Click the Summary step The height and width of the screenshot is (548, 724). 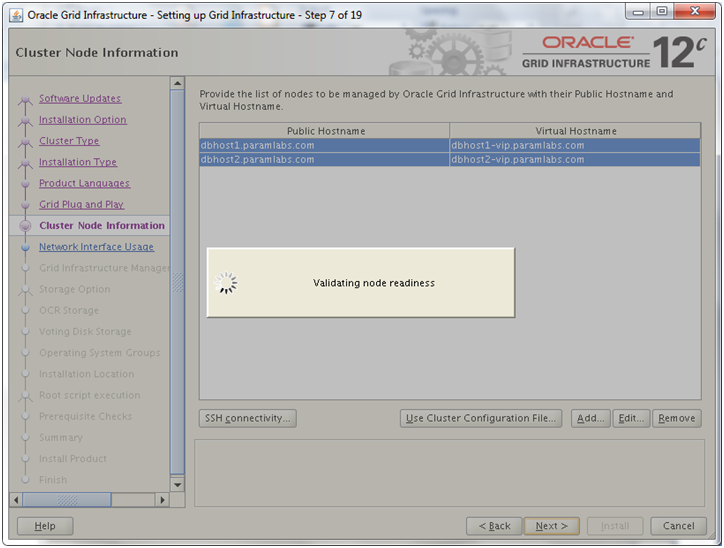click(x=60, y=438)
